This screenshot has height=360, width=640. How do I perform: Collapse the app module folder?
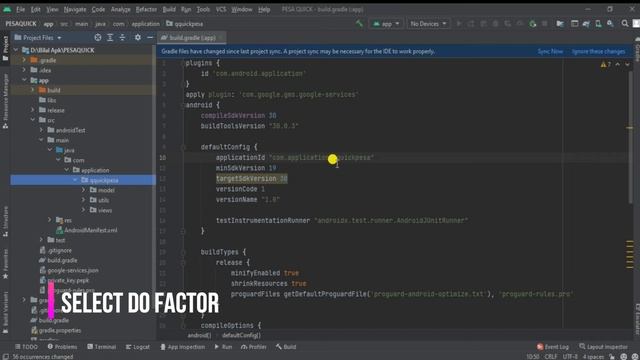24,80
